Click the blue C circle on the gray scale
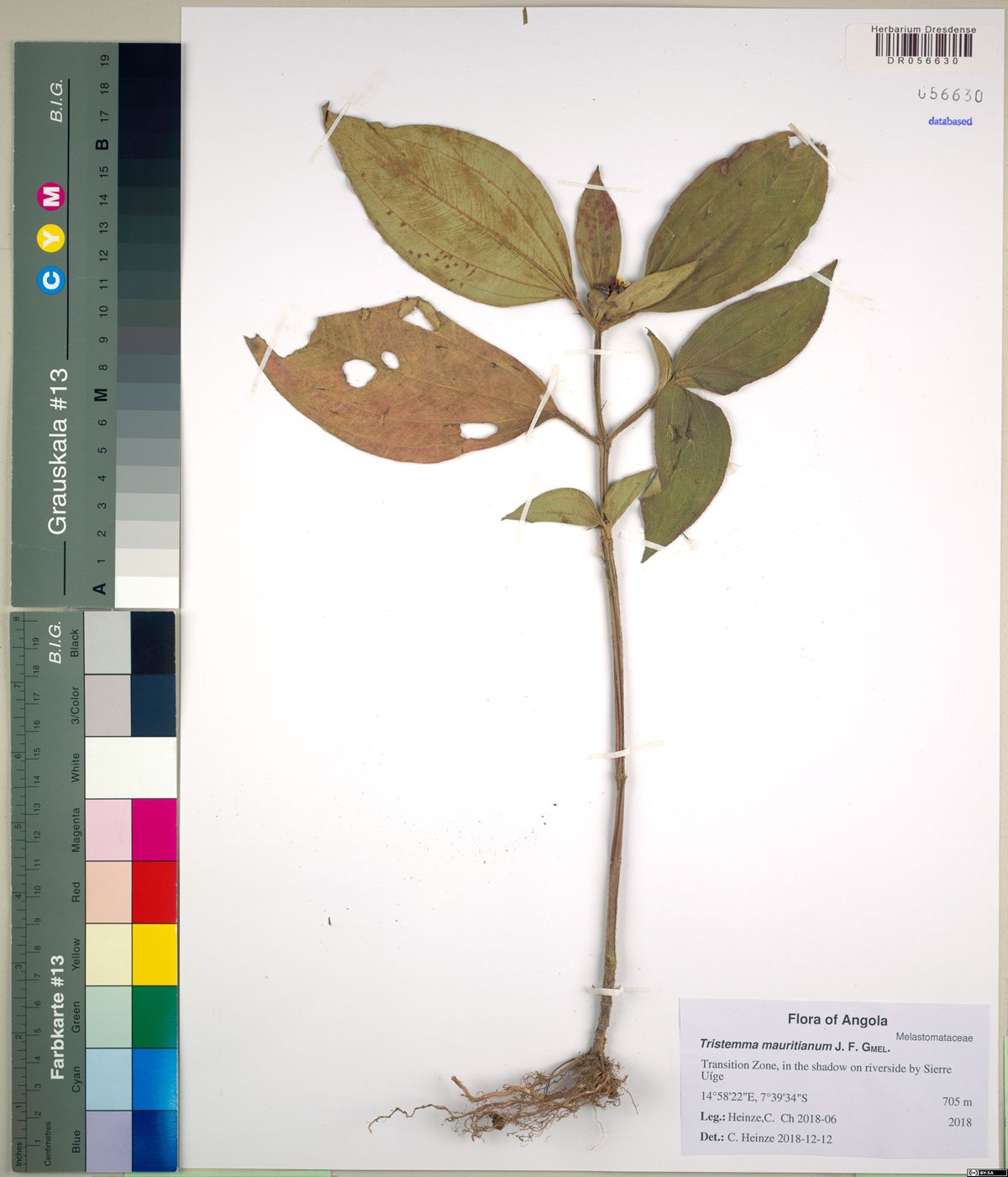The width and height of the screenshot is (1008, 1177). [x=52, y=280]
